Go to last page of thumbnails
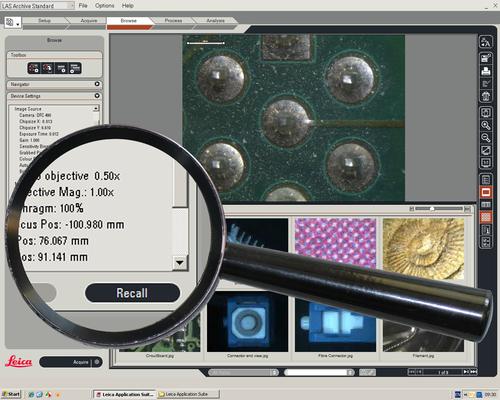This screenshot has height=400, width=500. tap(473, 372)
